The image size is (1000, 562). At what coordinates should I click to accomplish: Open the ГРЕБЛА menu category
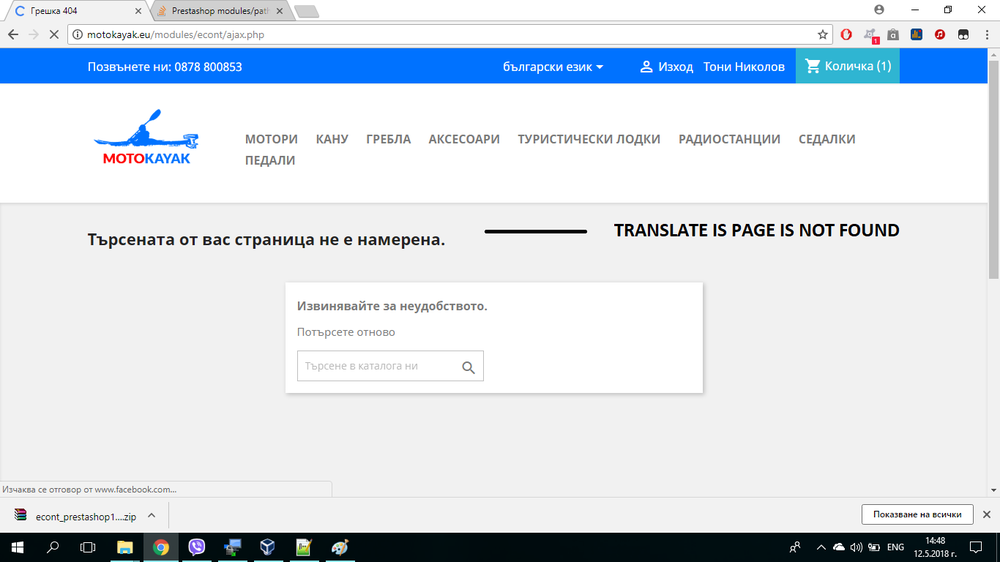(388, 139)
